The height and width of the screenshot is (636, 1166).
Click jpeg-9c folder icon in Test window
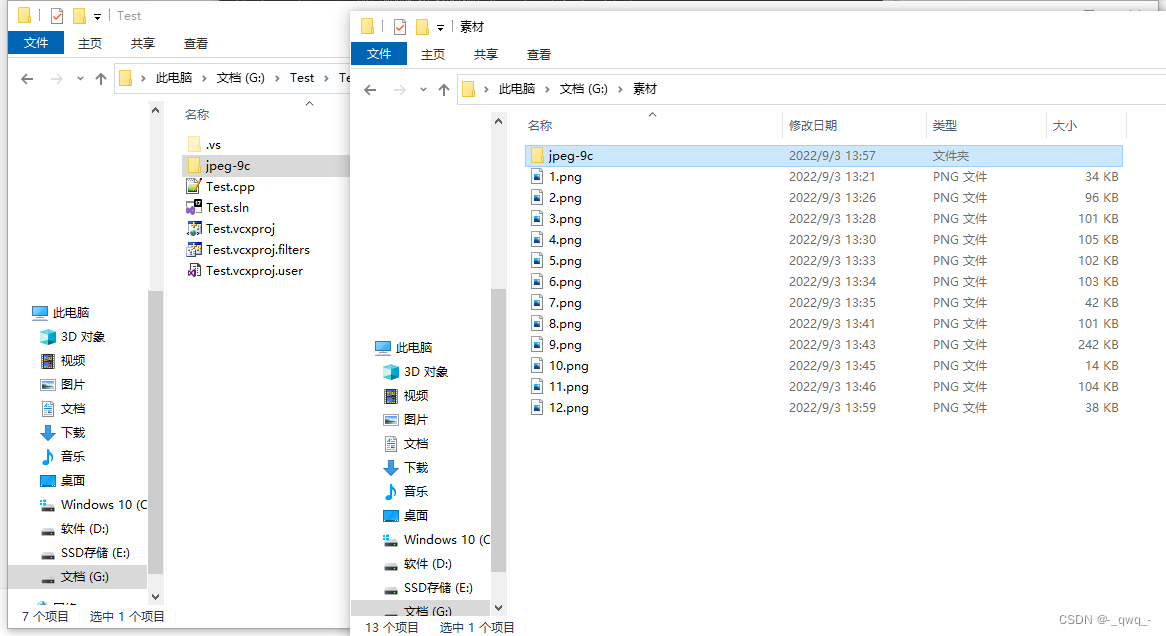[x=194, y=165]
